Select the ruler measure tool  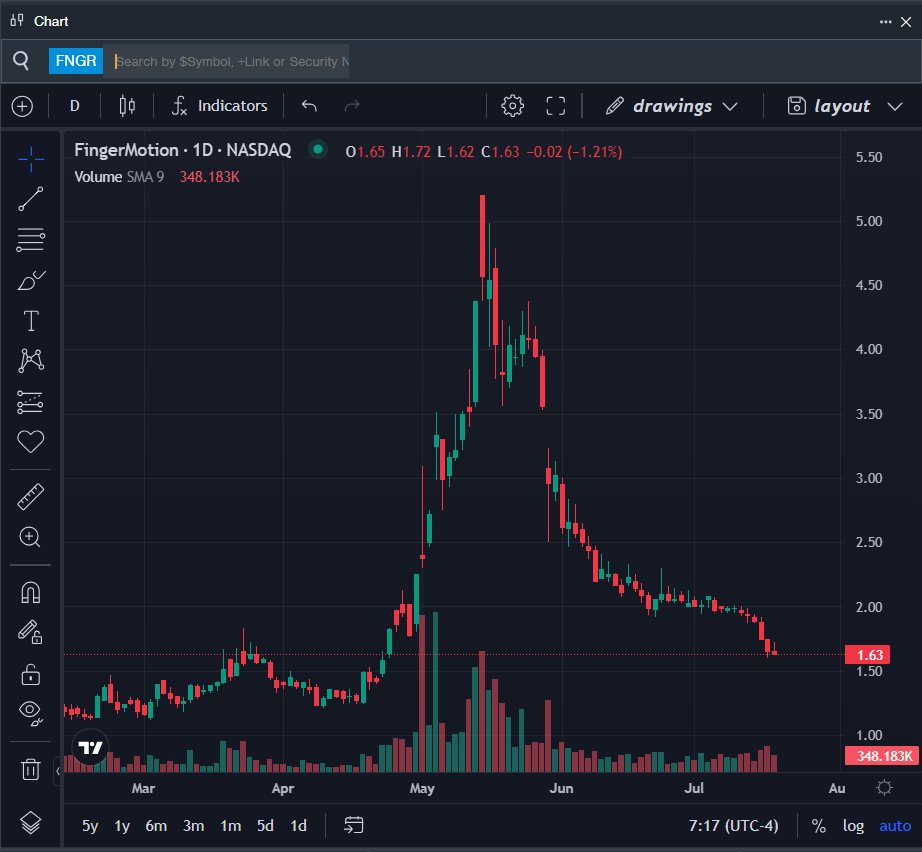pos(31,496)
